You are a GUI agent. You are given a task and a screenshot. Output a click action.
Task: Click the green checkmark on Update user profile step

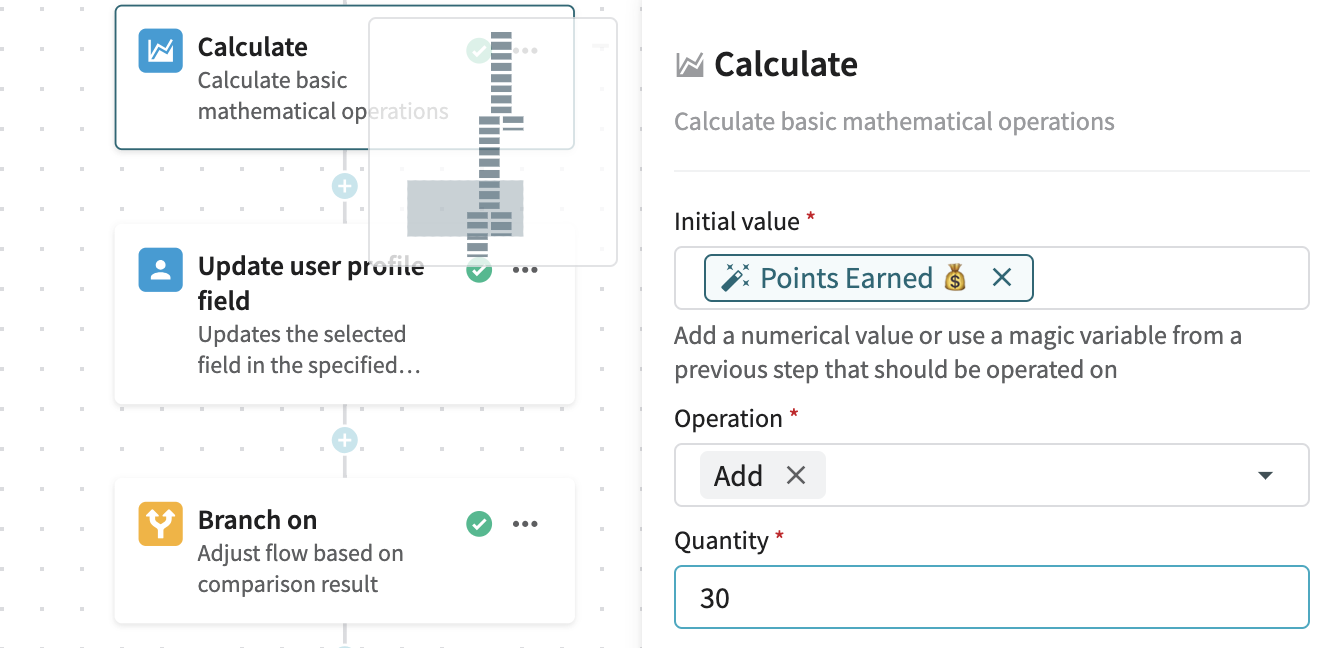[479, 269]
